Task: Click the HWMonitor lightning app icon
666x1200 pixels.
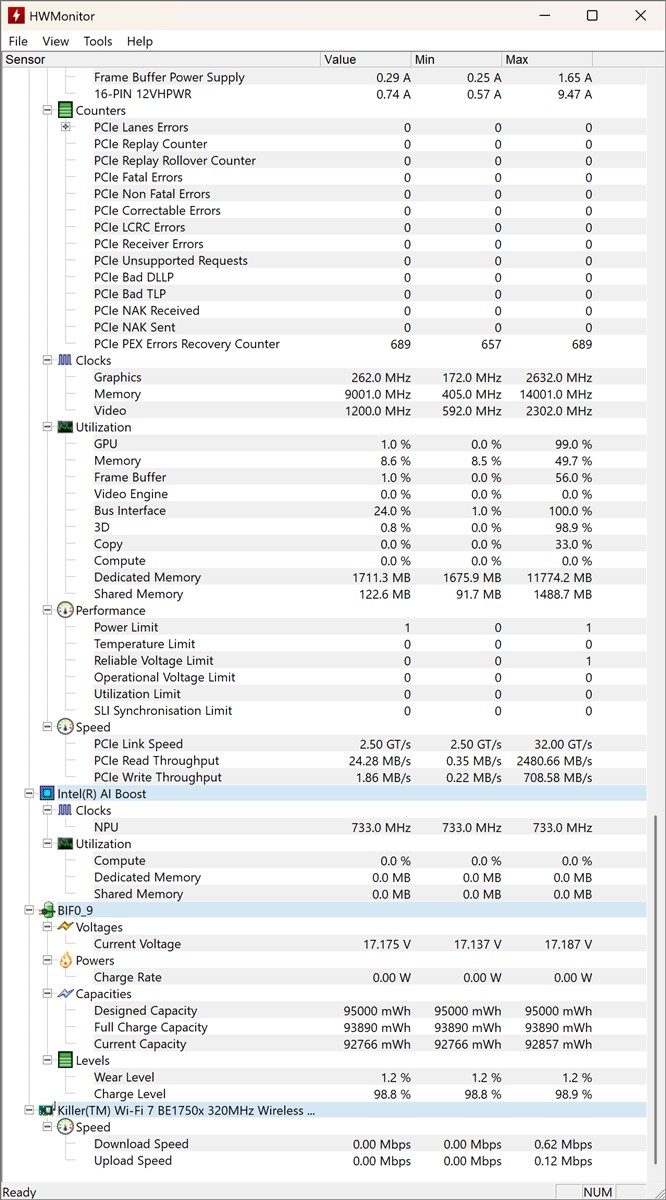Action: pyautogui.click(x=16, y=15)
